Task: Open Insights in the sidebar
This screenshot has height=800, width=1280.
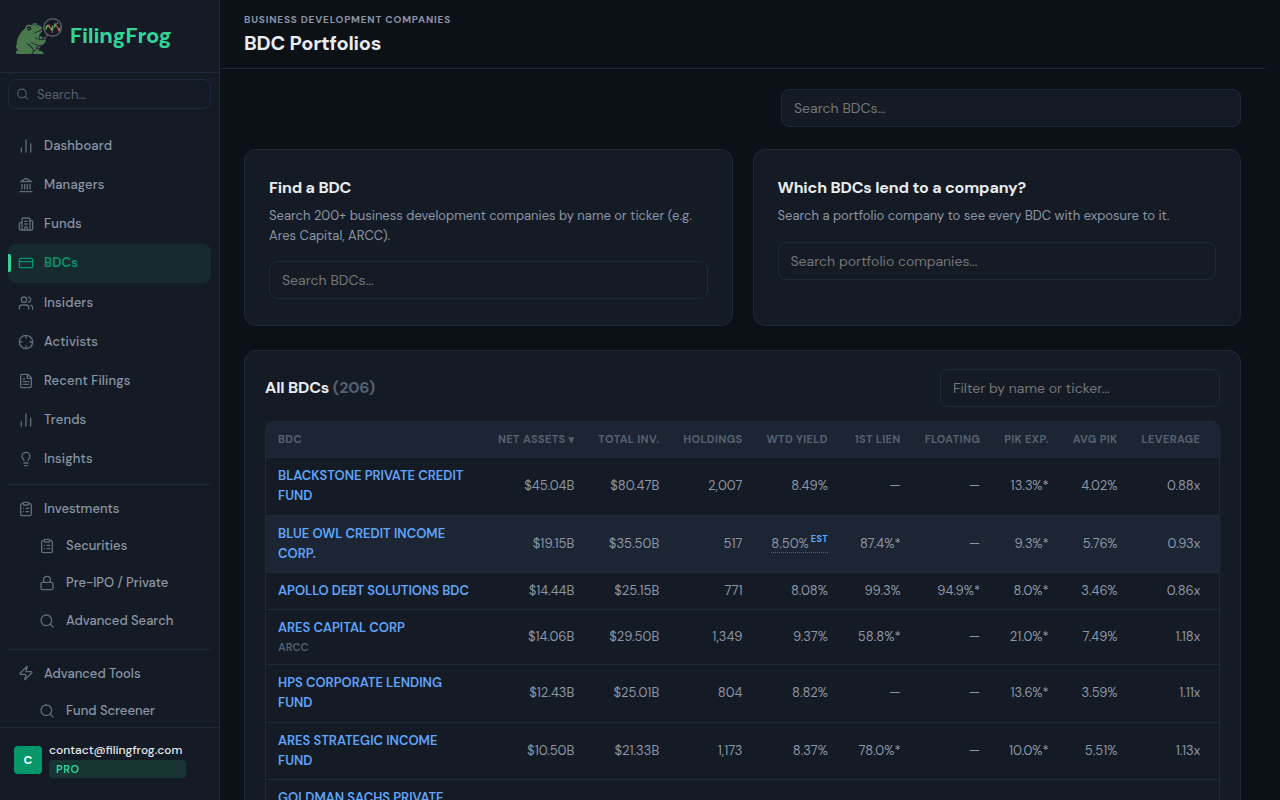Action: click(110, 459)
